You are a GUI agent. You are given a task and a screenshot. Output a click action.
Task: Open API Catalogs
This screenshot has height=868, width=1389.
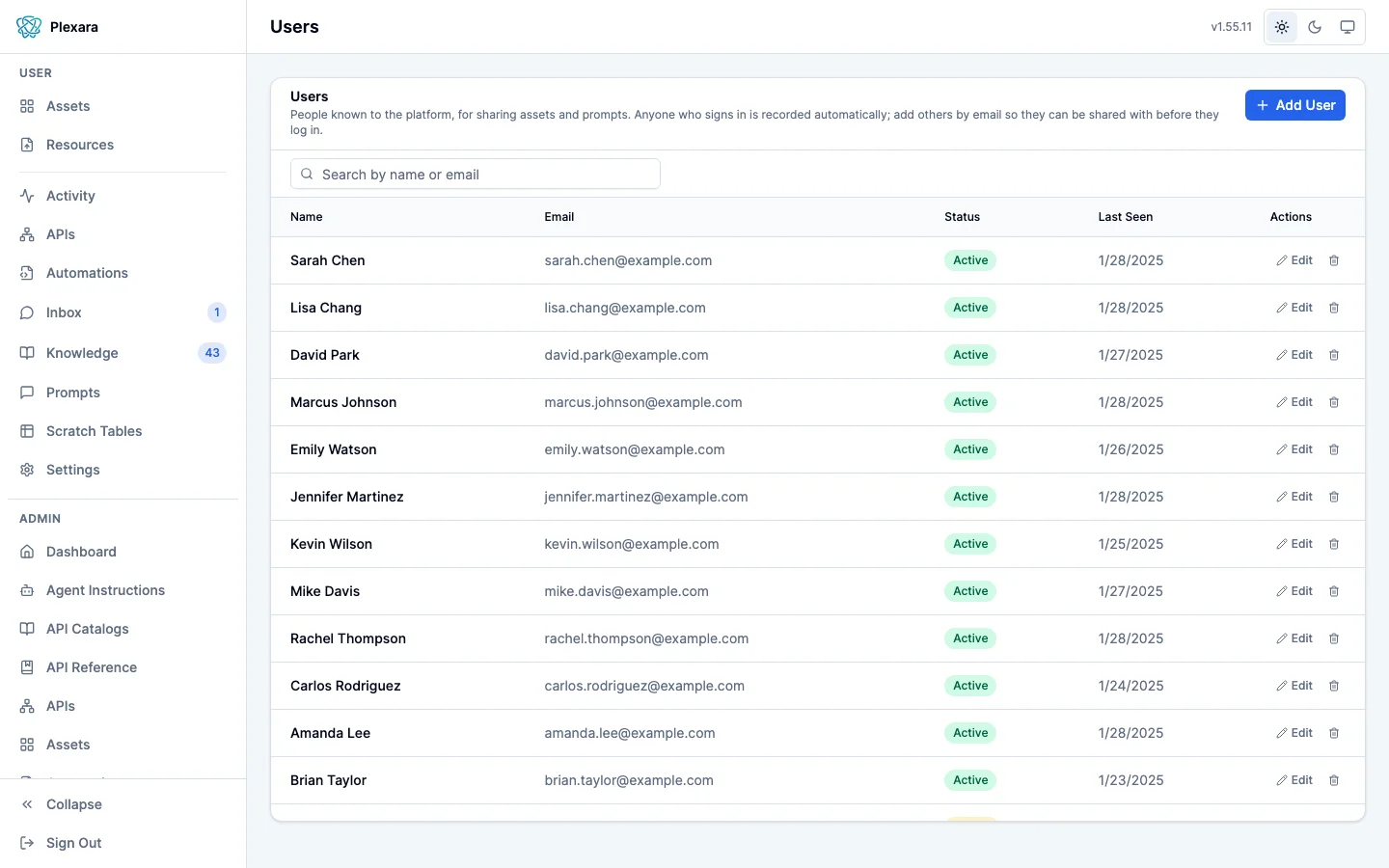coord(123,629)
